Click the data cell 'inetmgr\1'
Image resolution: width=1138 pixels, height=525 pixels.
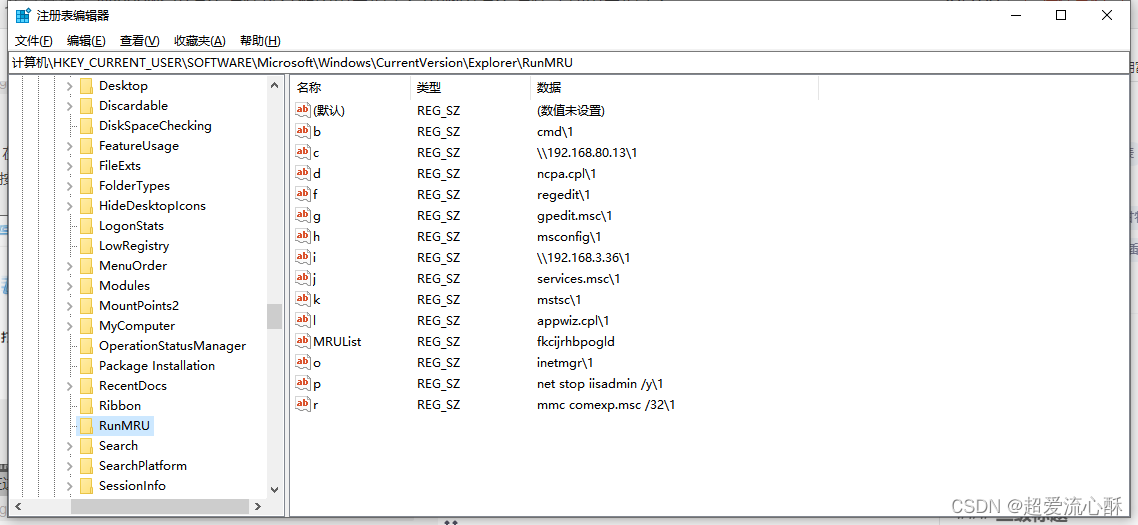click(x=565, y=362)
